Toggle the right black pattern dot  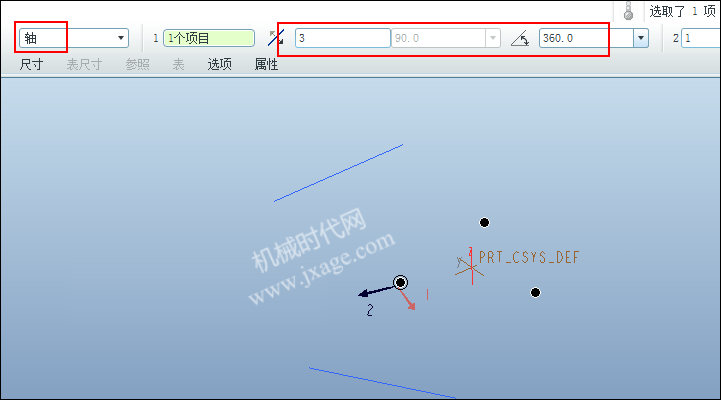pyautogui.click(x=535, y=292)
